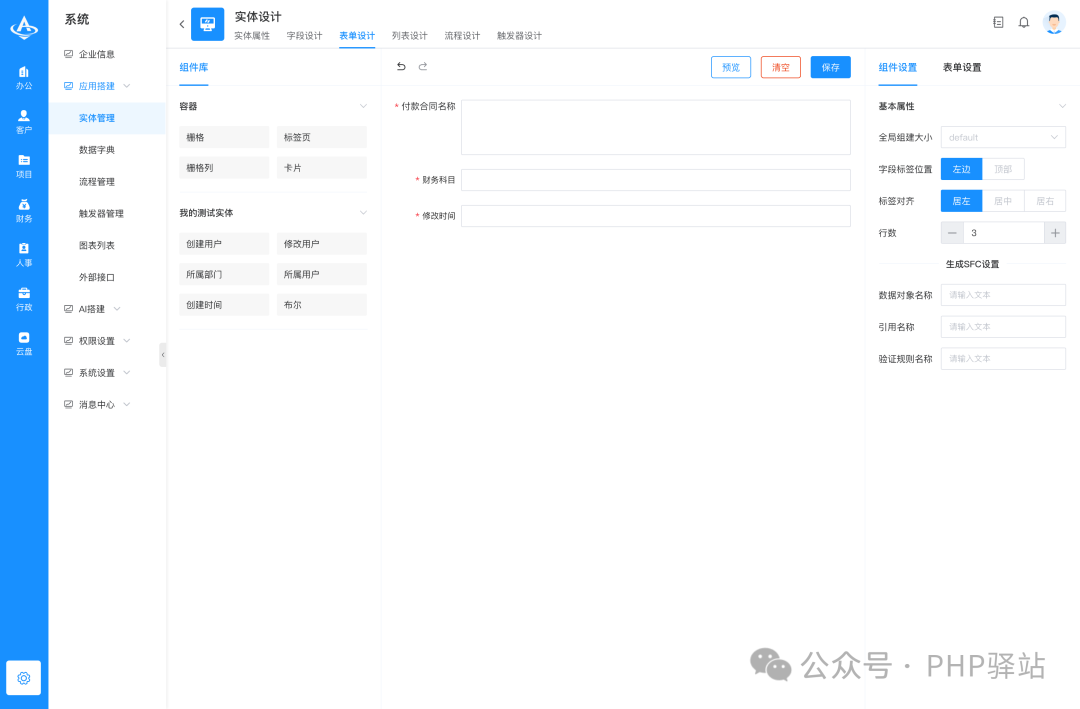Click the 清空 button
Viewport: 1080px width, 709px height.
[780, 67]
